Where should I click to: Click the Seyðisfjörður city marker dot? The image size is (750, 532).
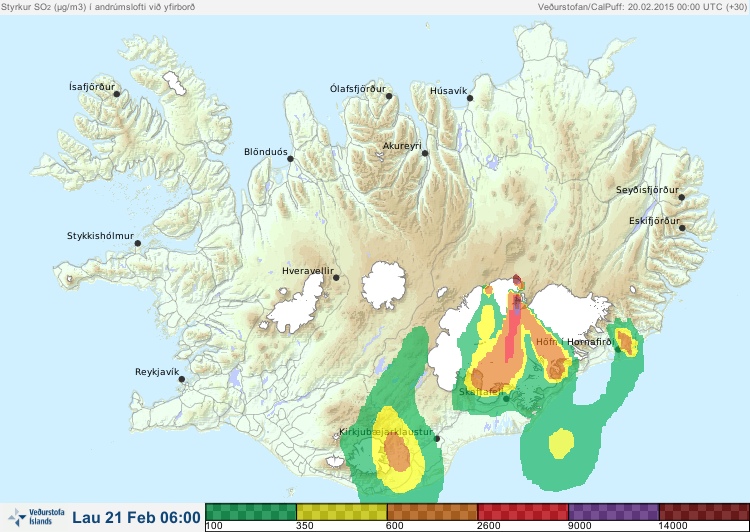click(681, 197)
